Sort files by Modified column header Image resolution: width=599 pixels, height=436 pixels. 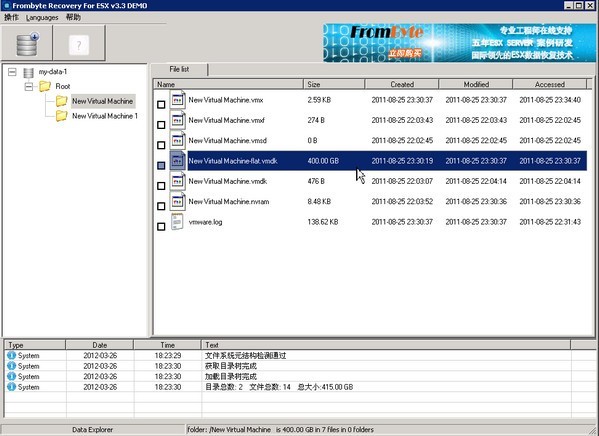coord(476,84)
